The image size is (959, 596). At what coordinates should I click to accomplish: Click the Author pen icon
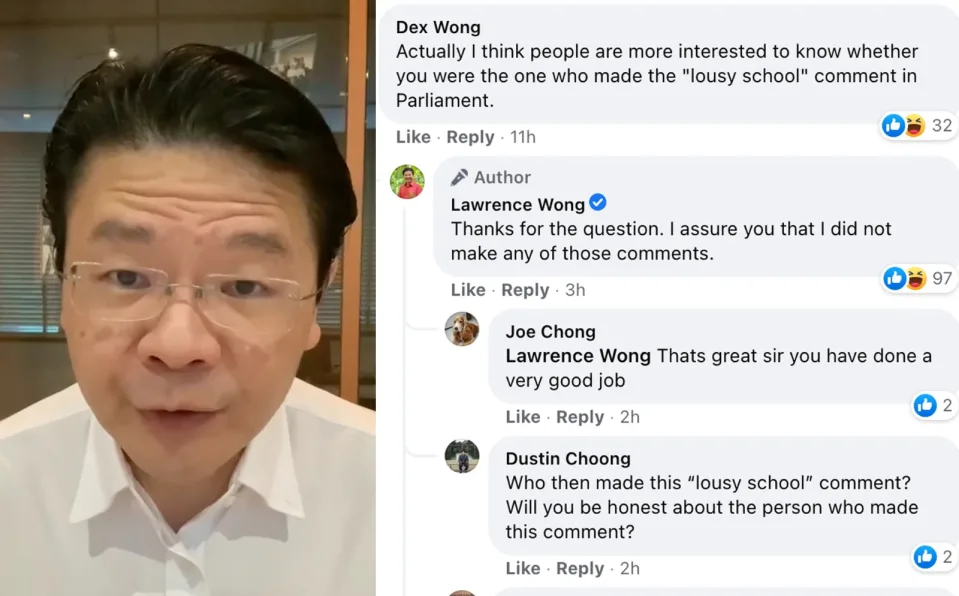pyautogui.click(x=459, y=177)
